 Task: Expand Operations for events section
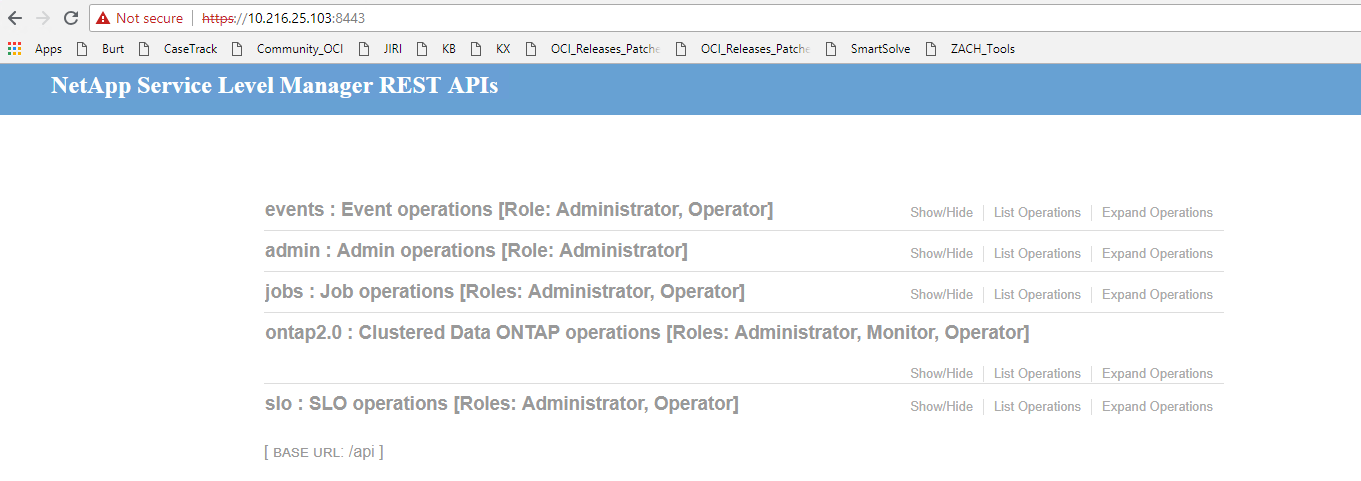click(x=1157, y=212)
